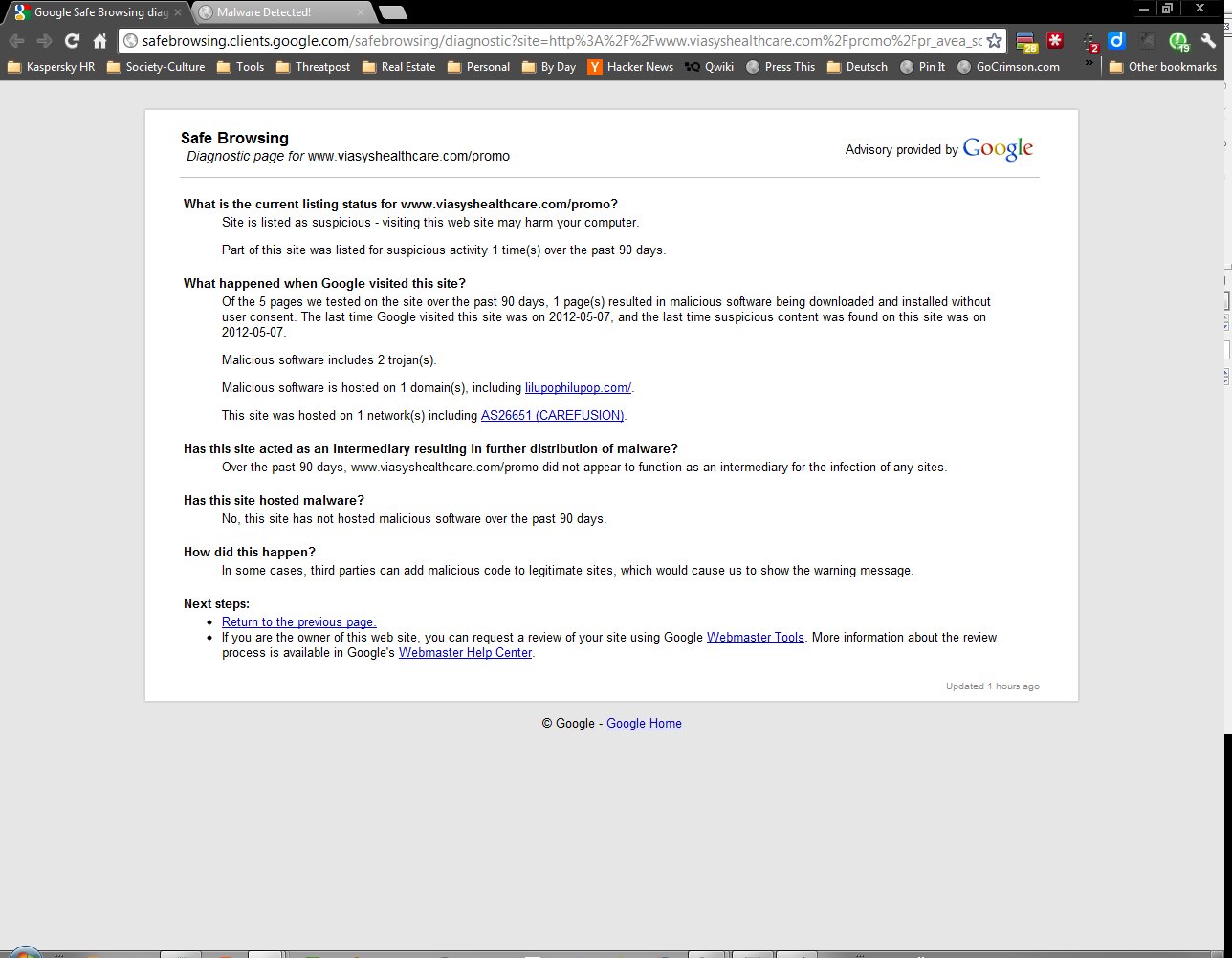1232x958 pixels.
Task: Open the extension with red badge 2
Action: click(1090, 41)
